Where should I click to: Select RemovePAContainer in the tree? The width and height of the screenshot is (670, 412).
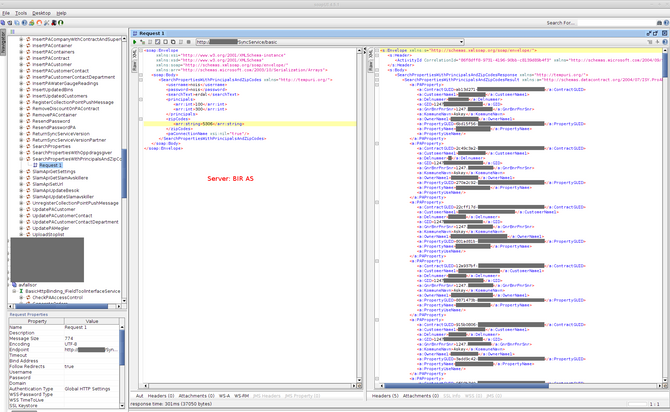54,115
